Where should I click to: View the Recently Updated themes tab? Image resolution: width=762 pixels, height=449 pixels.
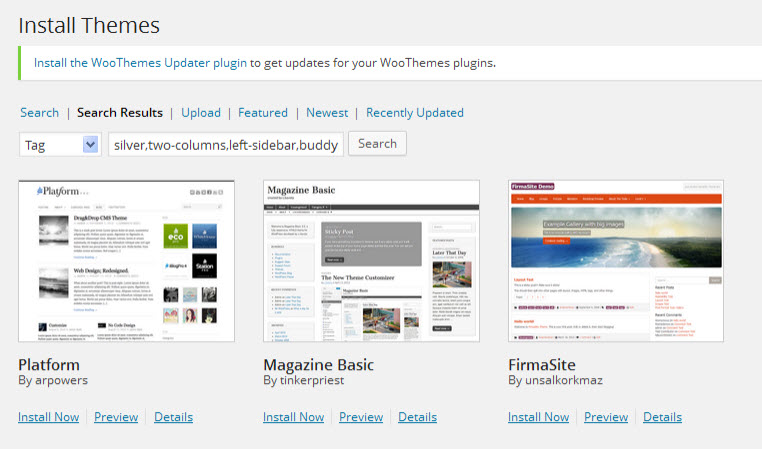pos(415,113)
